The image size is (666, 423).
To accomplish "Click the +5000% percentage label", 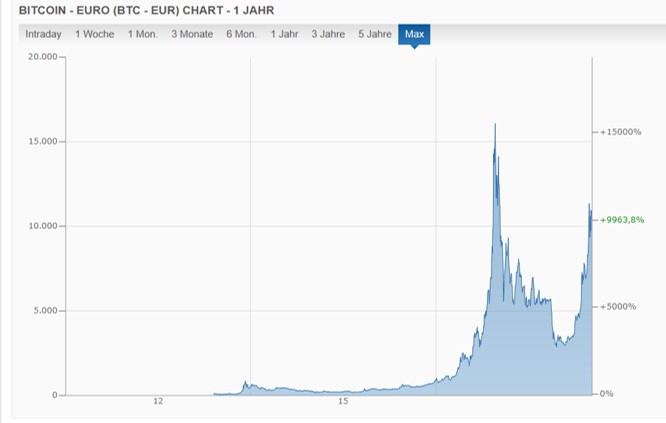I will [618, 306].
